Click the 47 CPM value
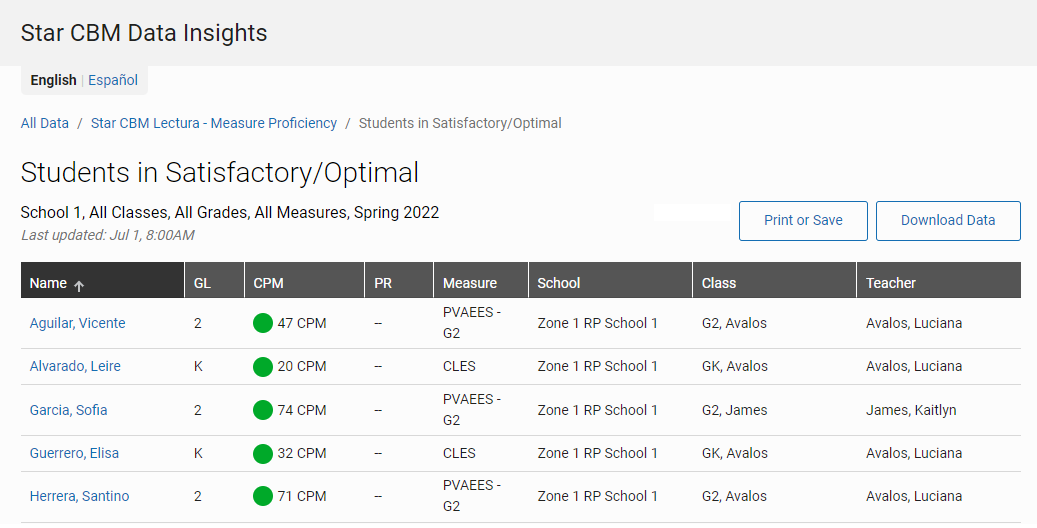The image size is (1037, 528). pos(302,323)
